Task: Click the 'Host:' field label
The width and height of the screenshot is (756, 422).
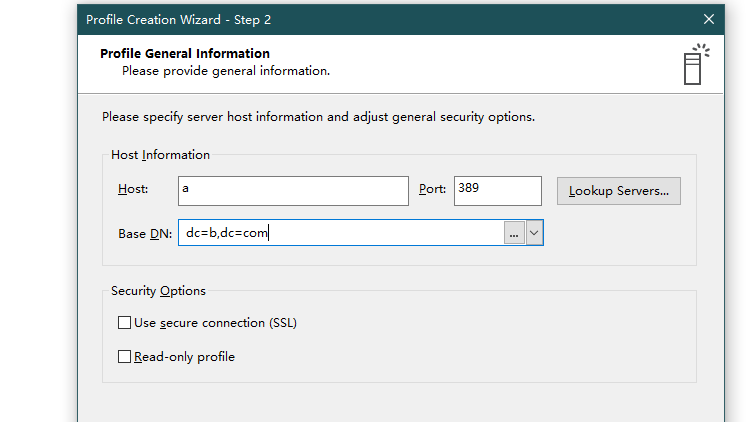Action: (133, 189)
